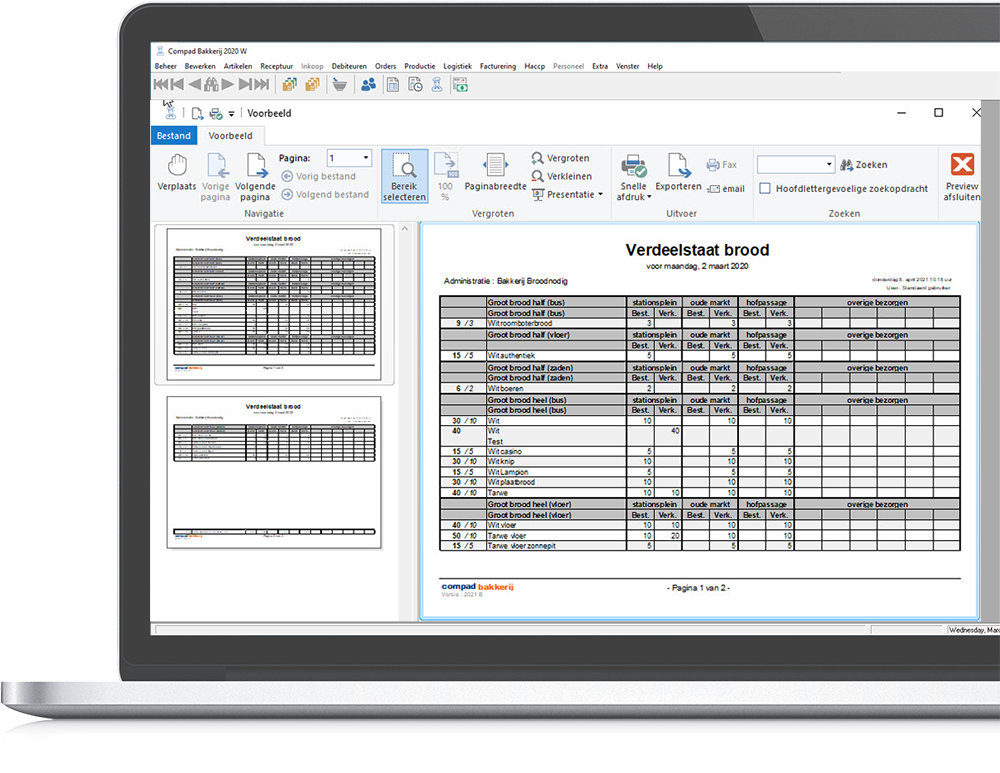Close preview with Preview afsluiten
Image resolution: width=1000 pixels, height=773 pixels.
pos(962,177)
